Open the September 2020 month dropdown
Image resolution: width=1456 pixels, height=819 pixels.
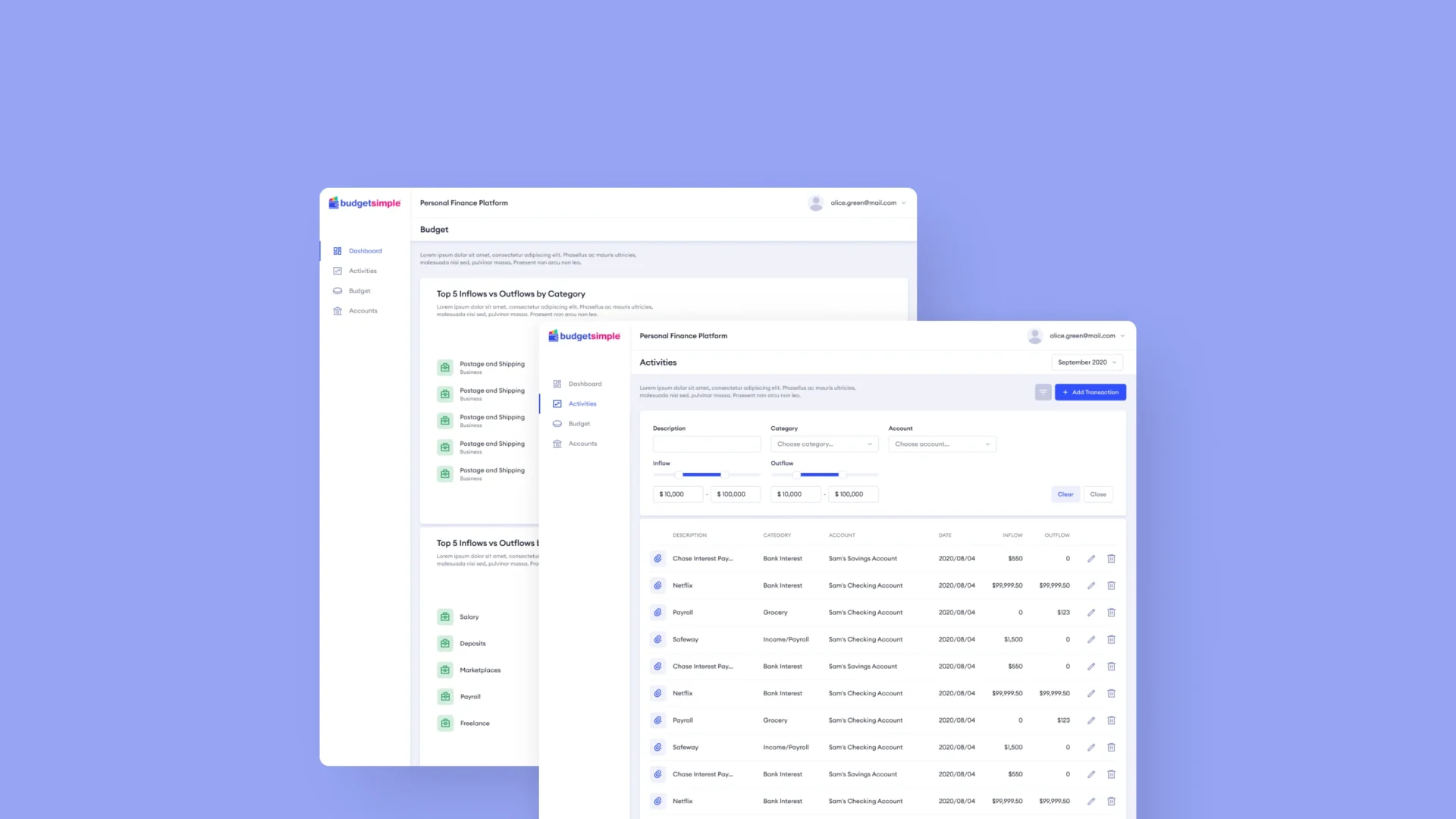1087,362
